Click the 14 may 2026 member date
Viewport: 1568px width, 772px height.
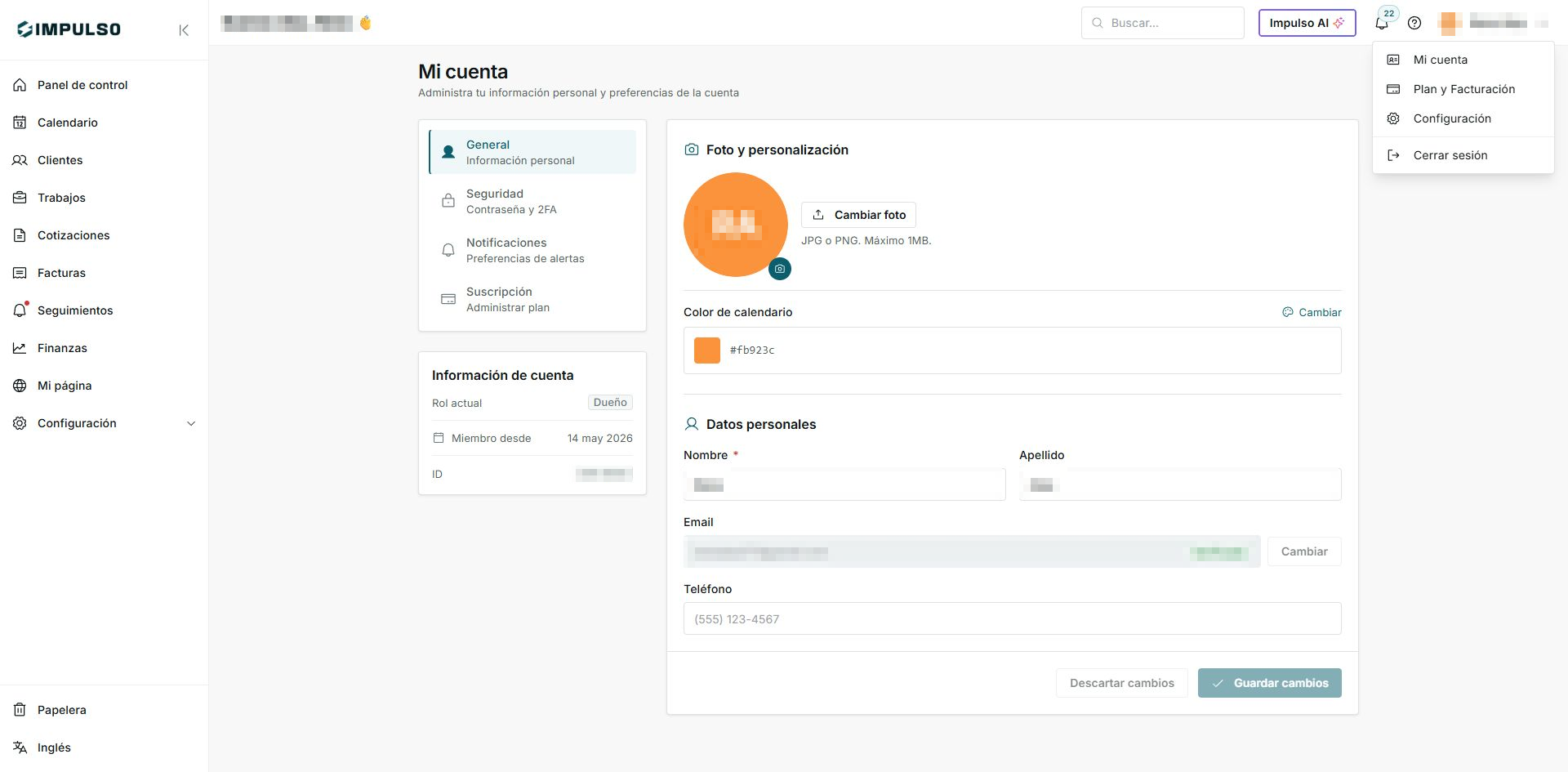[x=600, y=439]
